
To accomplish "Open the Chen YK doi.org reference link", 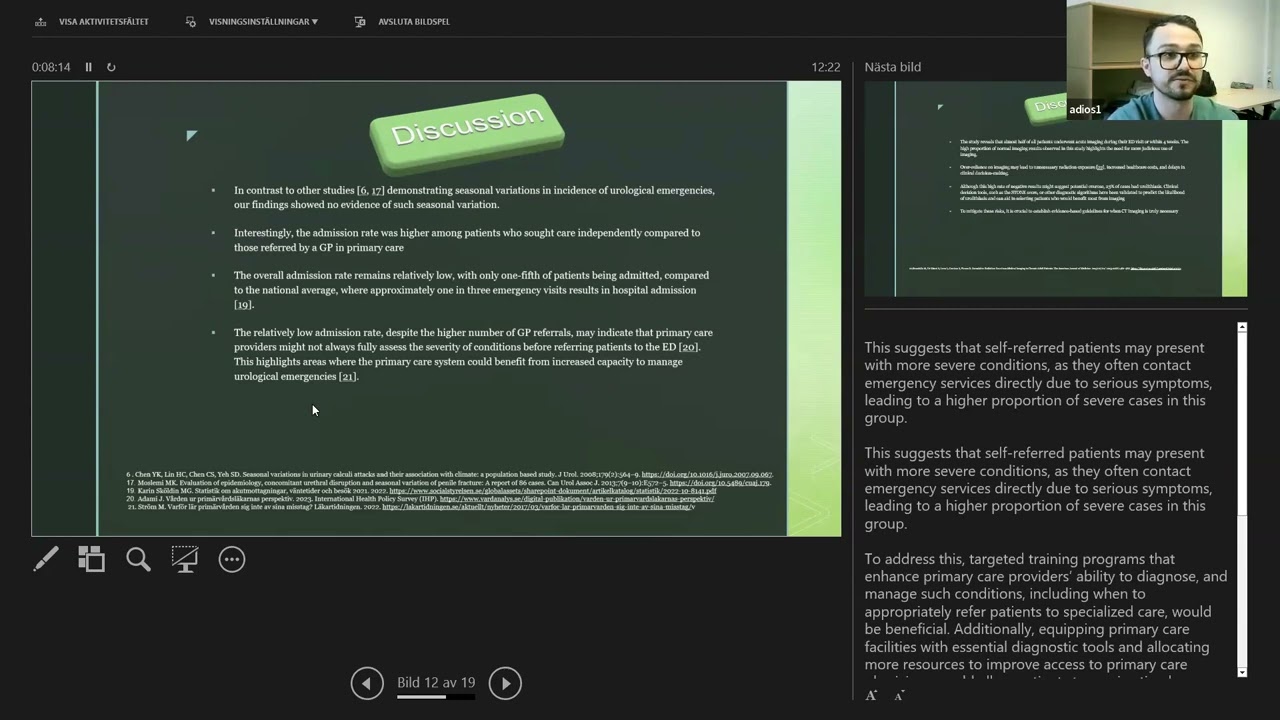I will tap(707, 475).
